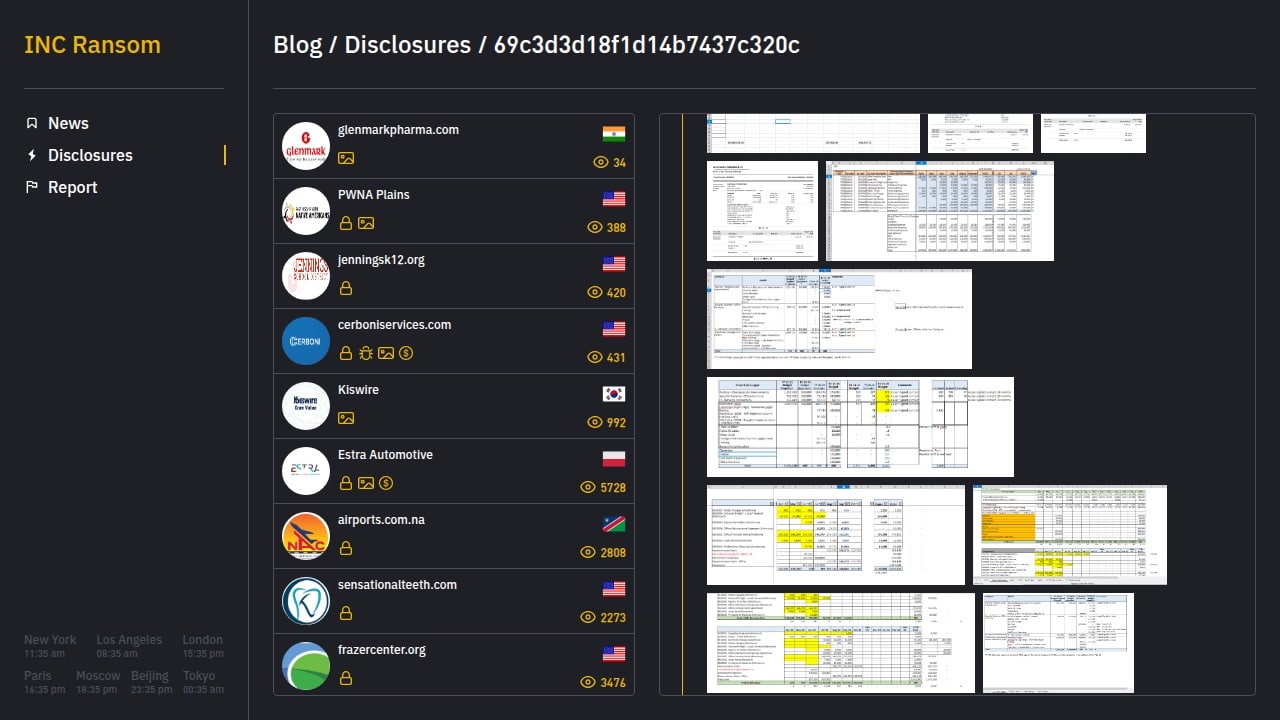Click the dollar icon under Estra Automotive

pyautogui.click(x=386, y=483)
